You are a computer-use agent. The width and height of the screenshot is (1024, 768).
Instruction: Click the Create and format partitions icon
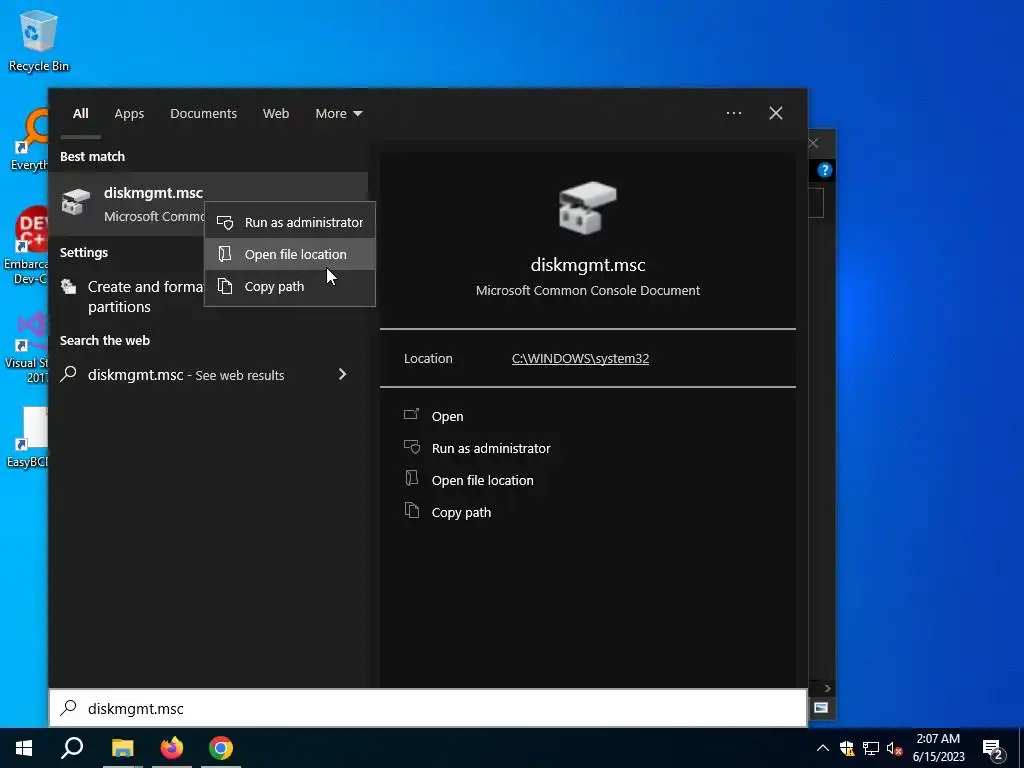(69, 287)
